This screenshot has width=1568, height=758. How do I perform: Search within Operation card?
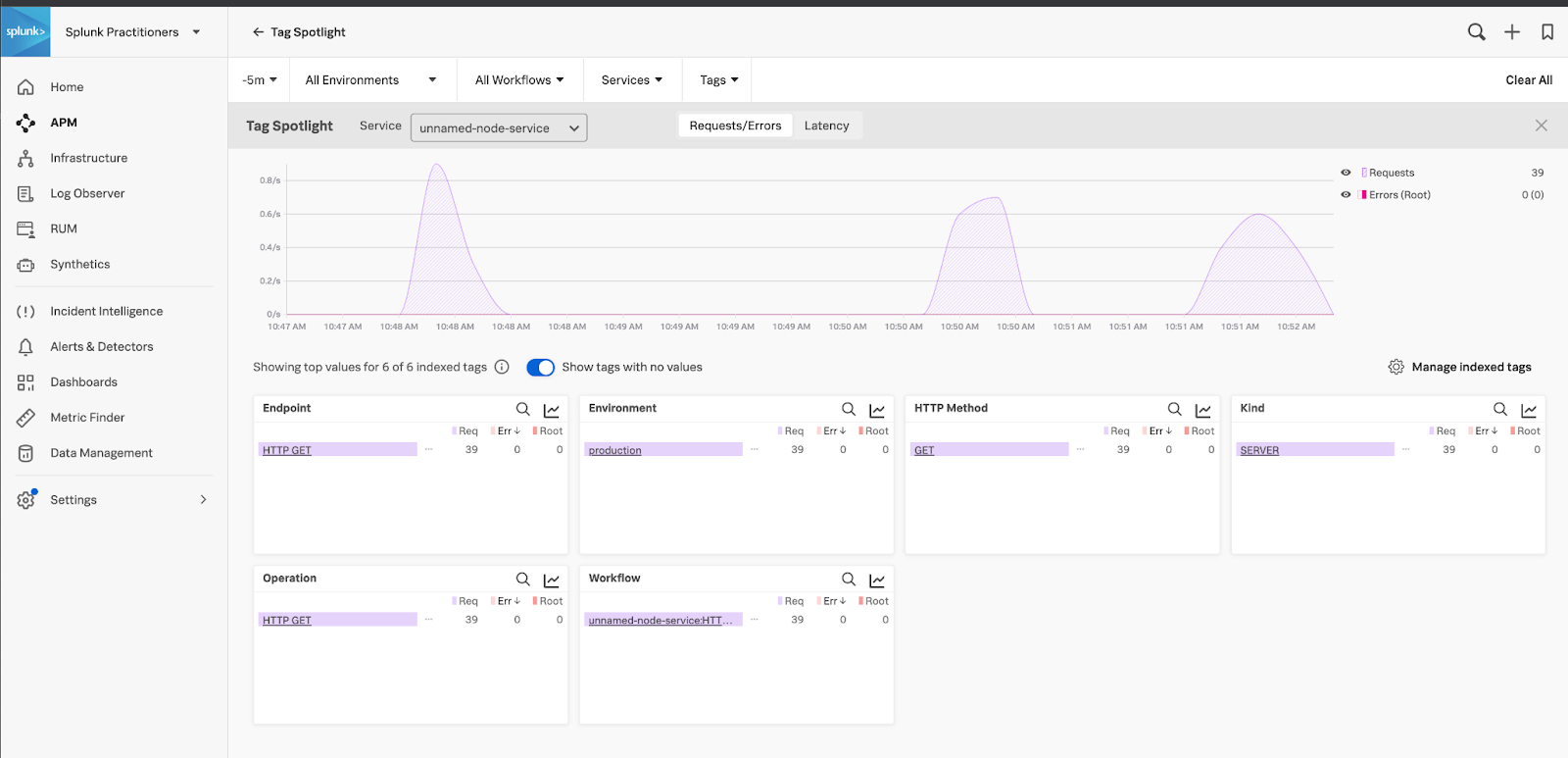point(523,580)
